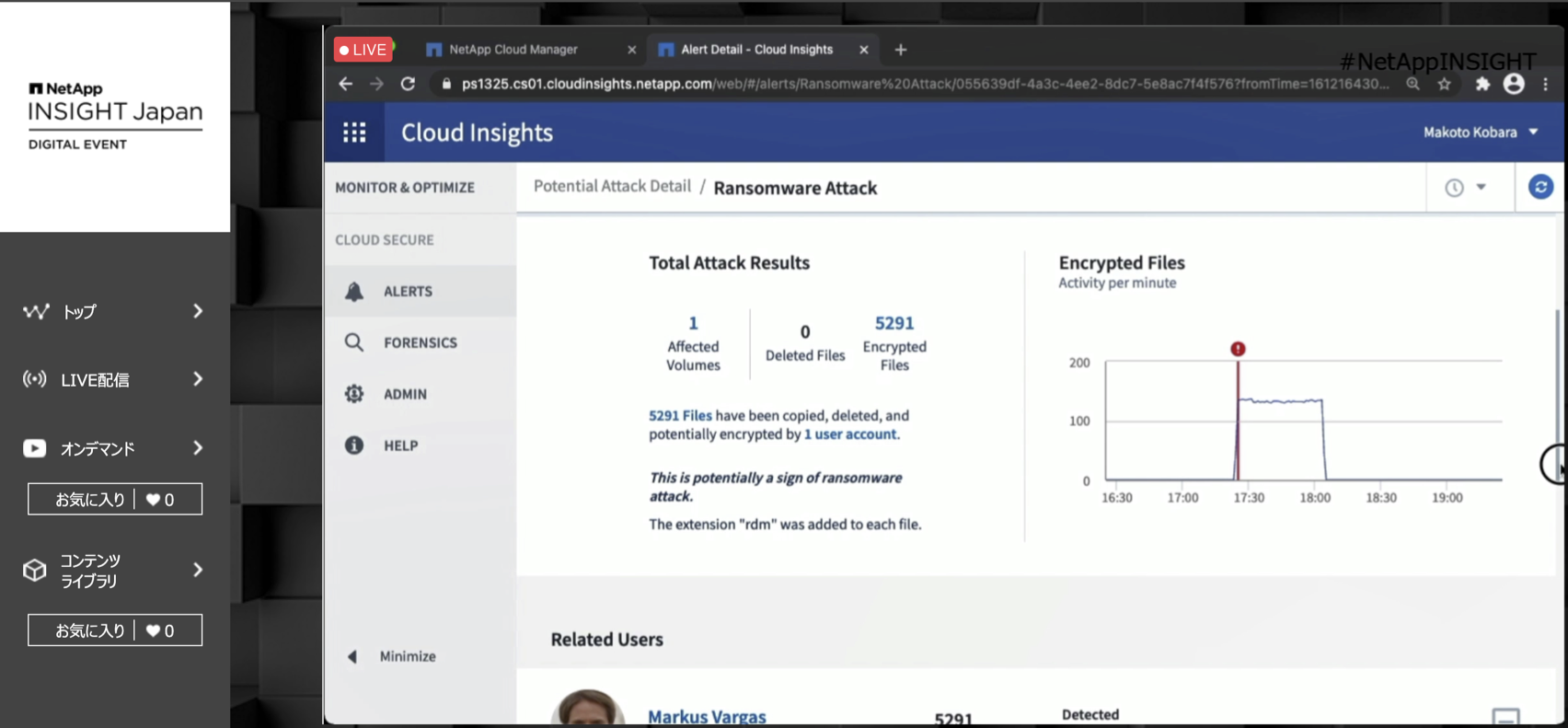Select the Cloud Secure section header
The width and height of the screenshot is (1568, 728).
[384, 240]
